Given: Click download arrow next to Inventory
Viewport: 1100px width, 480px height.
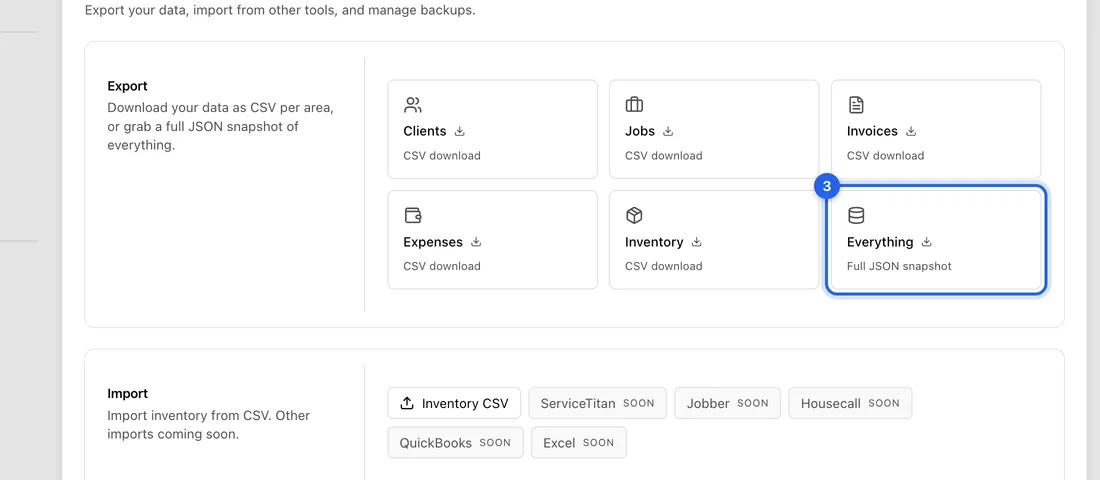Looking at the screenshot, I should (x=697, y=242).
